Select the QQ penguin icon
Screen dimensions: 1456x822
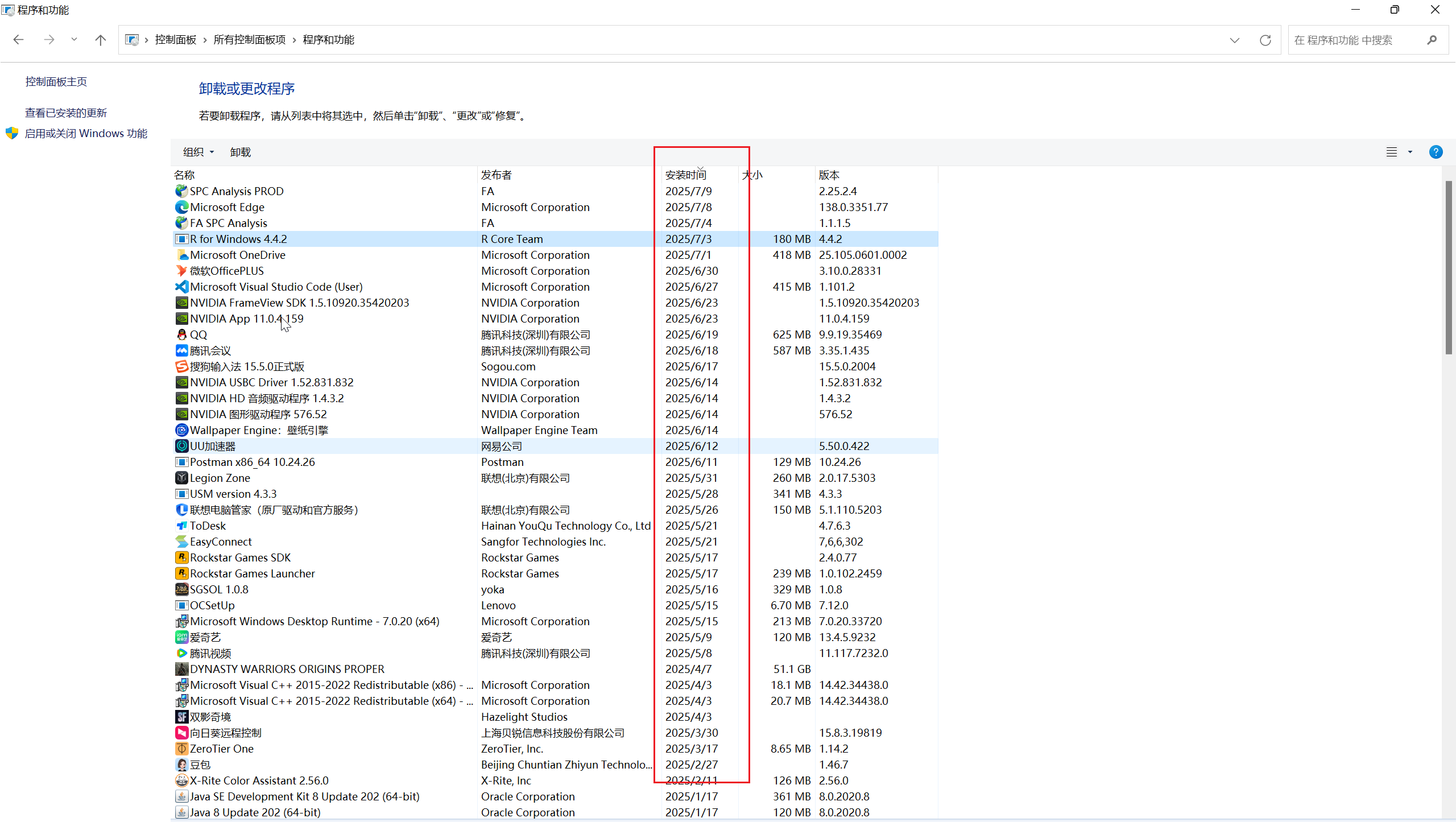(181, 334)
